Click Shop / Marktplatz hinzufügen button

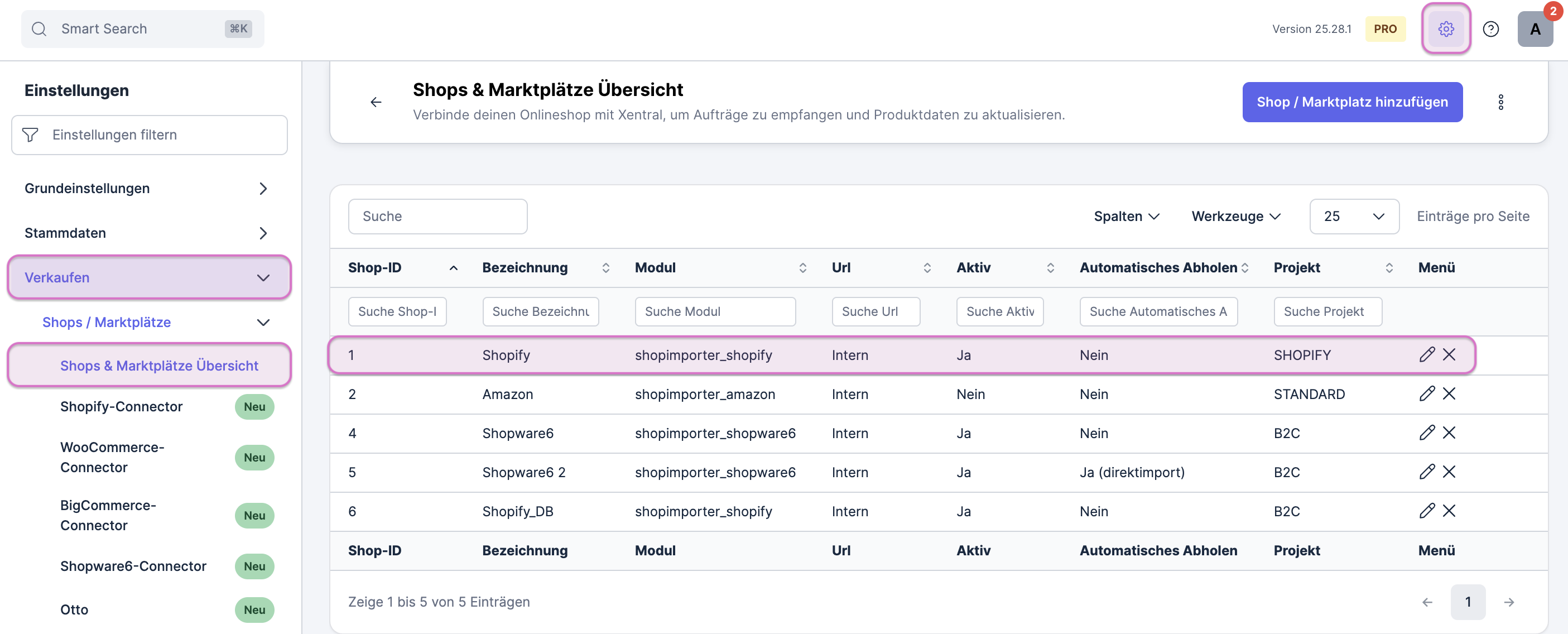tap(1352, 102)
